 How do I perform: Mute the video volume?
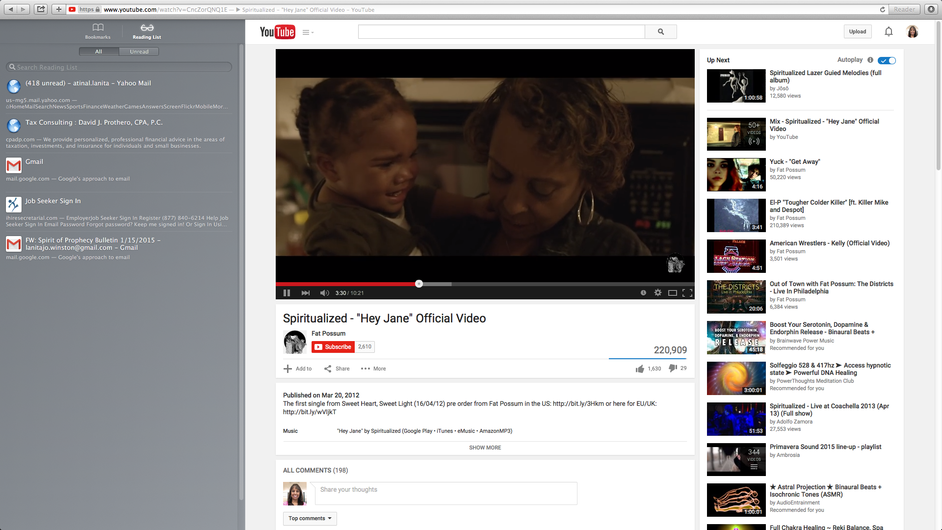(324, 293)
